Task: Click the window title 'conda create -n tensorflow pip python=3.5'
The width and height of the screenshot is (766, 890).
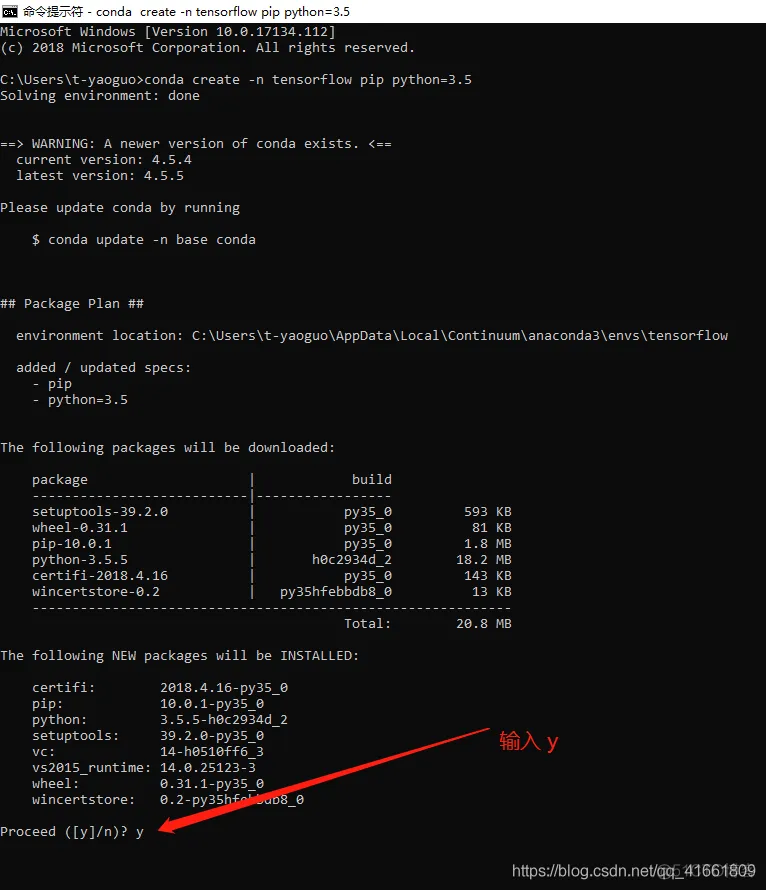Action: pos(222,12)
